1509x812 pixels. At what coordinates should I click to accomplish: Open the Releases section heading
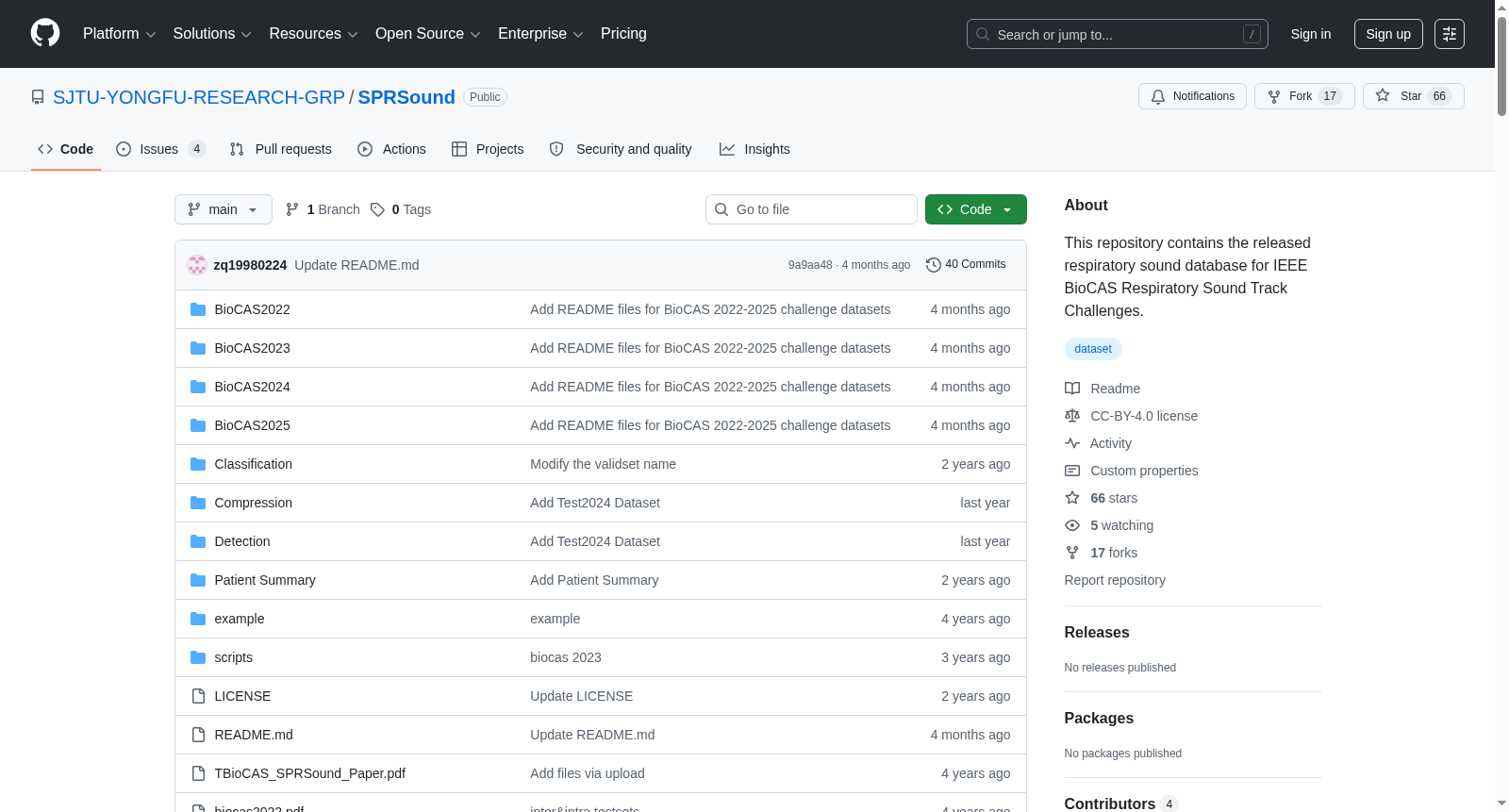point(1097,632)
